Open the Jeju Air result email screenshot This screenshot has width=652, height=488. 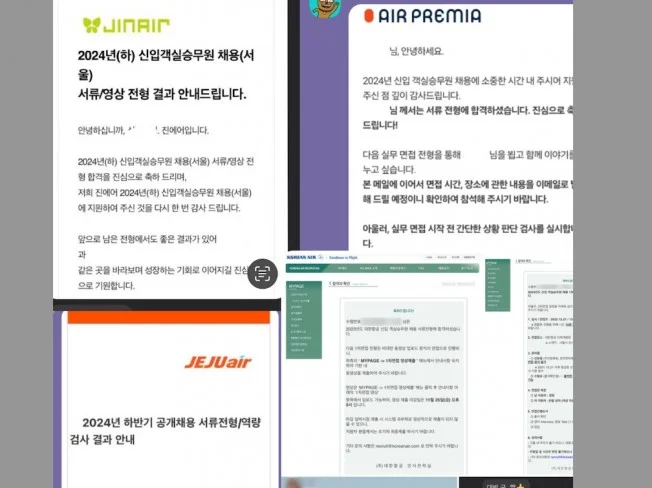coord(166,400)
